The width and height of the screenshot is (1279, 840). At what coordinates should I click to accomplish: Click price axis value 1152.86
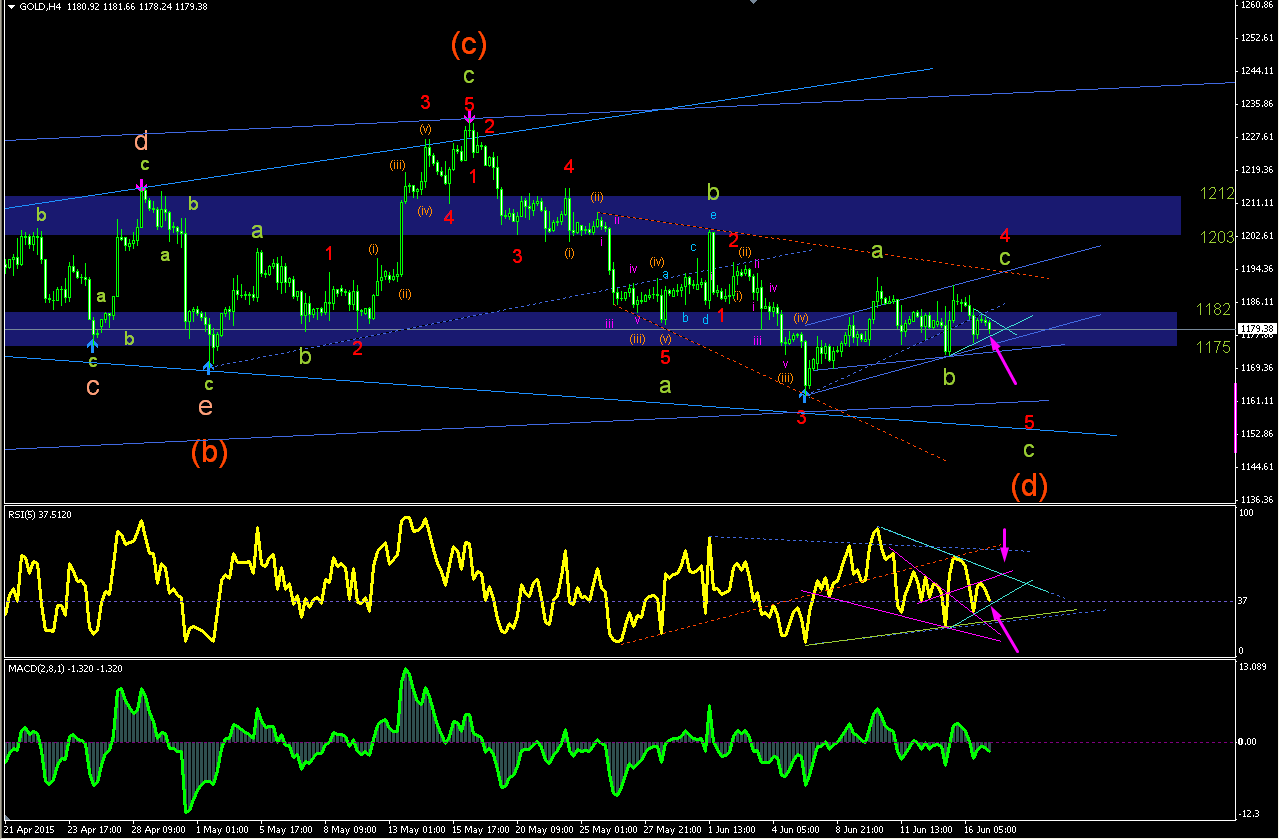1256,434
